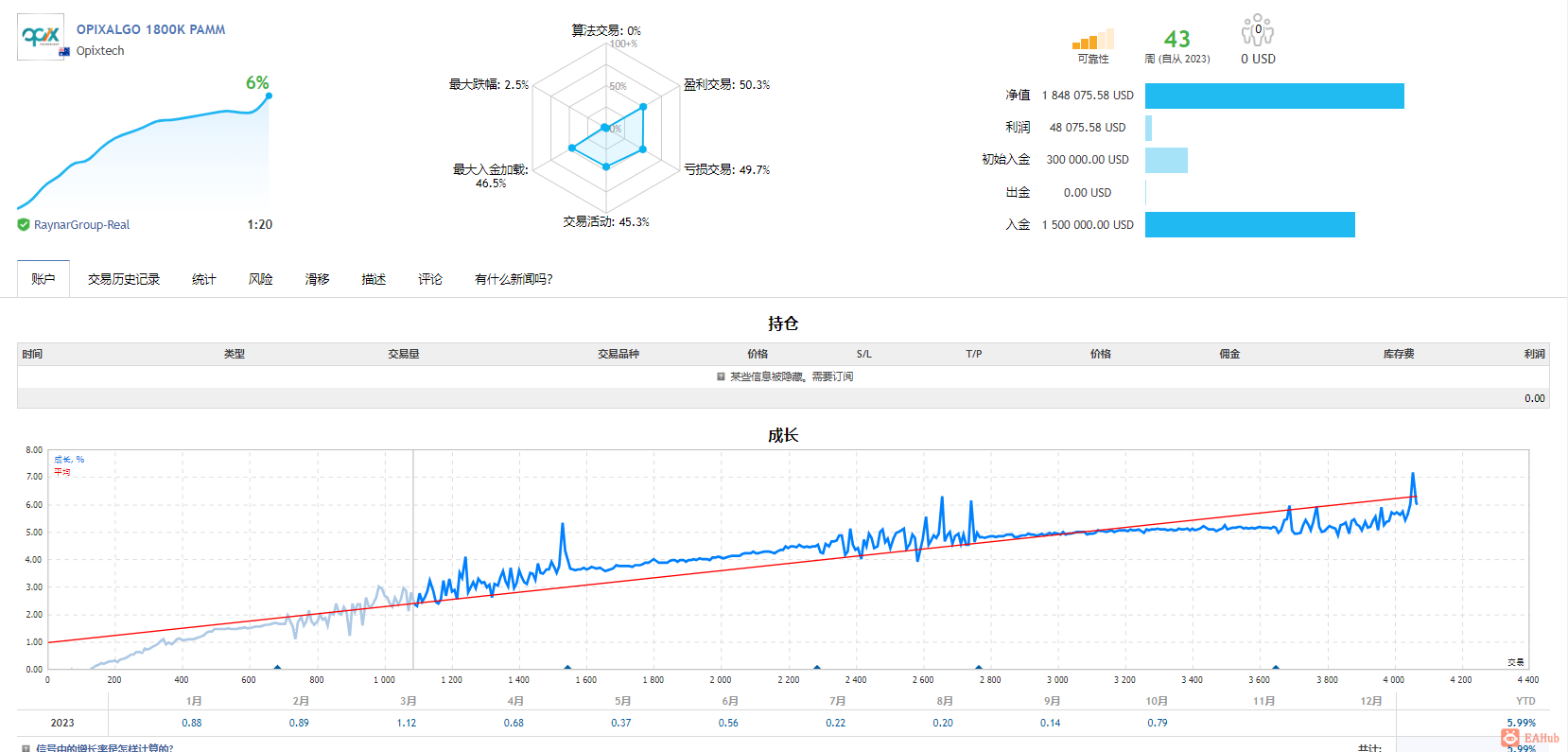The image size is (1568, 752).
Task: Click the 最大入金加载: 46.5% radar label
Action: 491,176
